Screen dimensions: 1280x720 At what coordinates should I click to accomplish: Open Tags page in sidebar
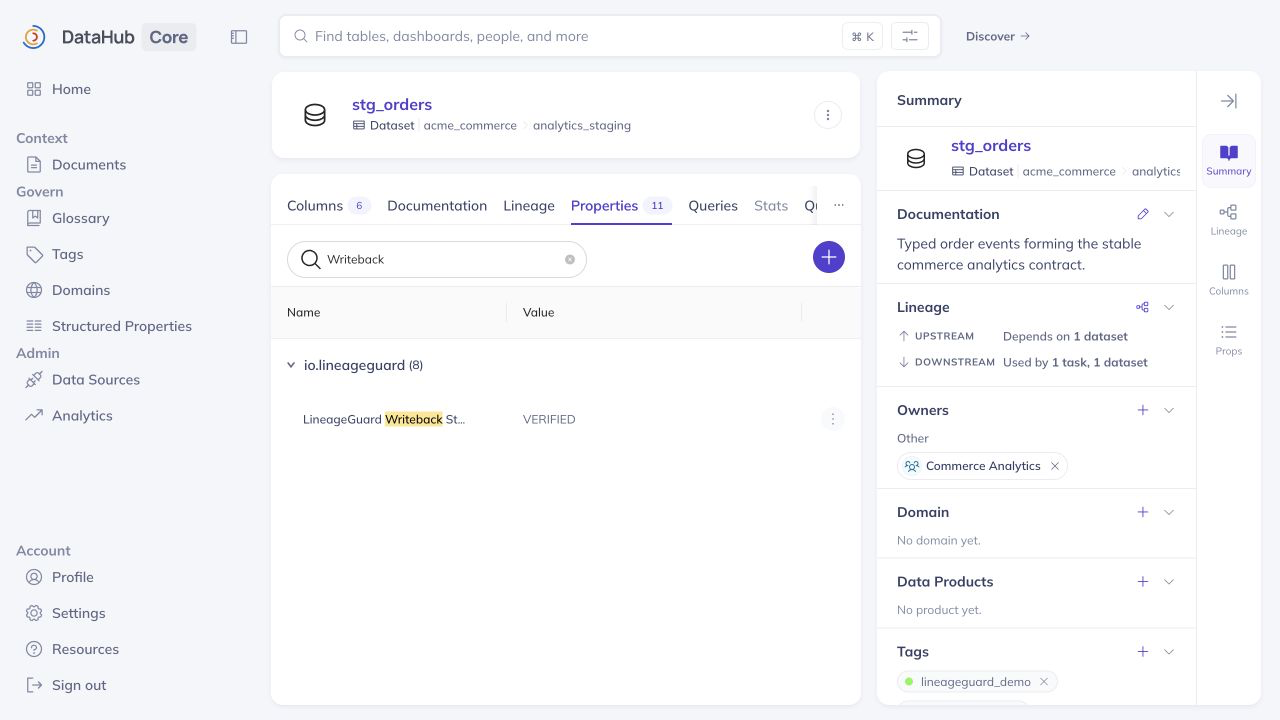pyautogui.click(x=67, y=254)
